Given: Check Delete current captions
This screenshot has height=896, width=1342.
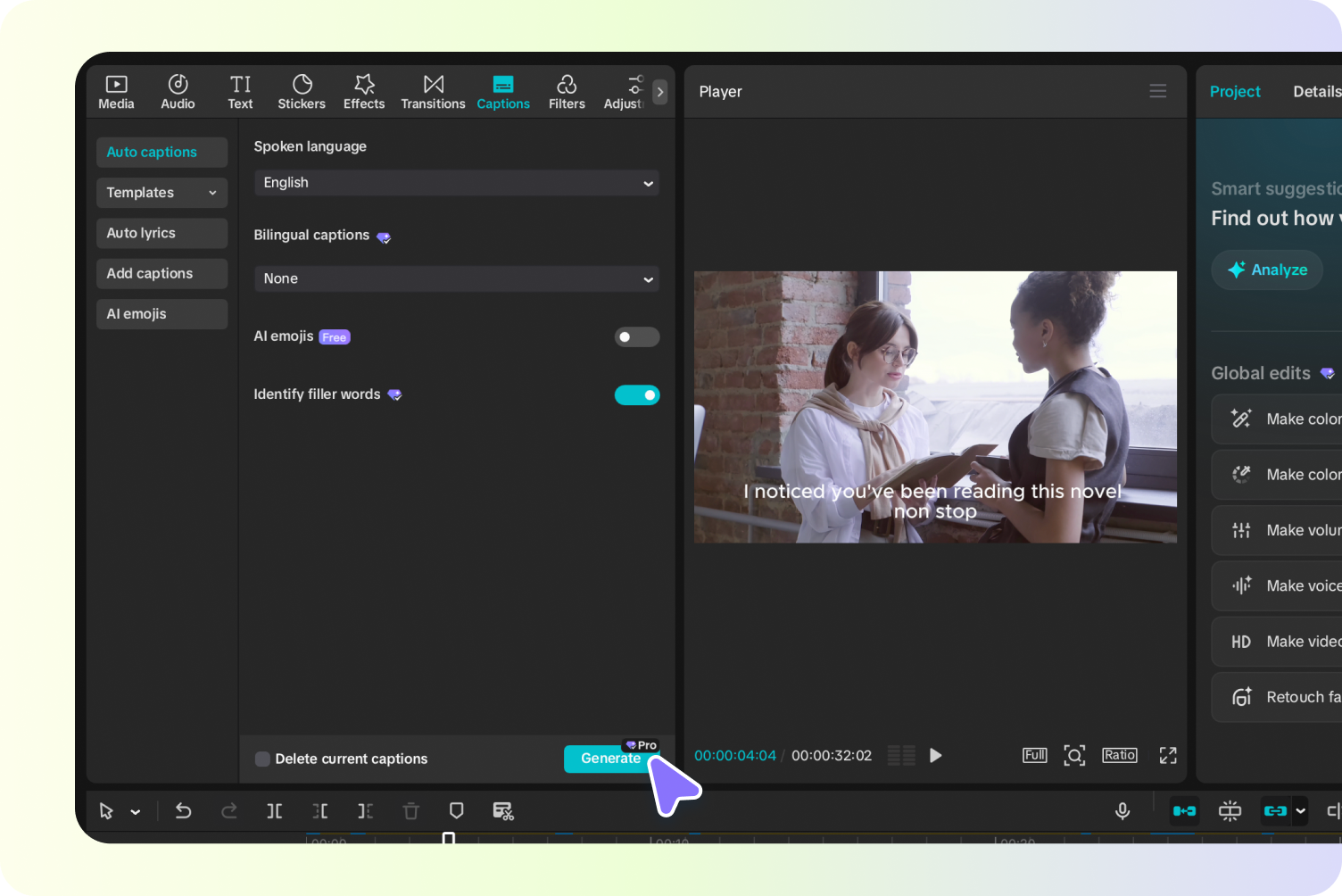Looking at the screenshot, I should point(262,759).
